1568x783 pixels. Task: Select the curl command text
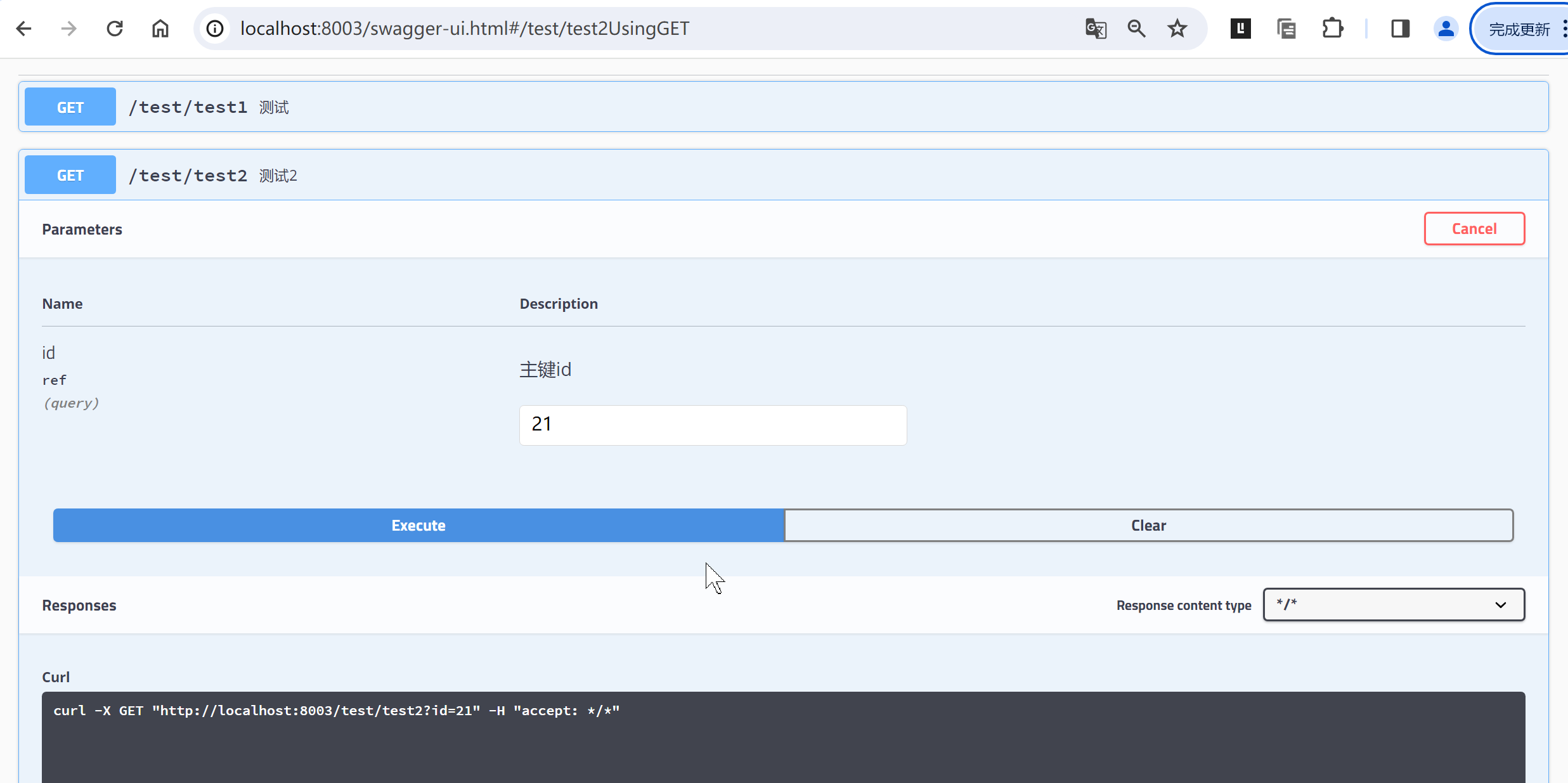[x=337, y=711]
